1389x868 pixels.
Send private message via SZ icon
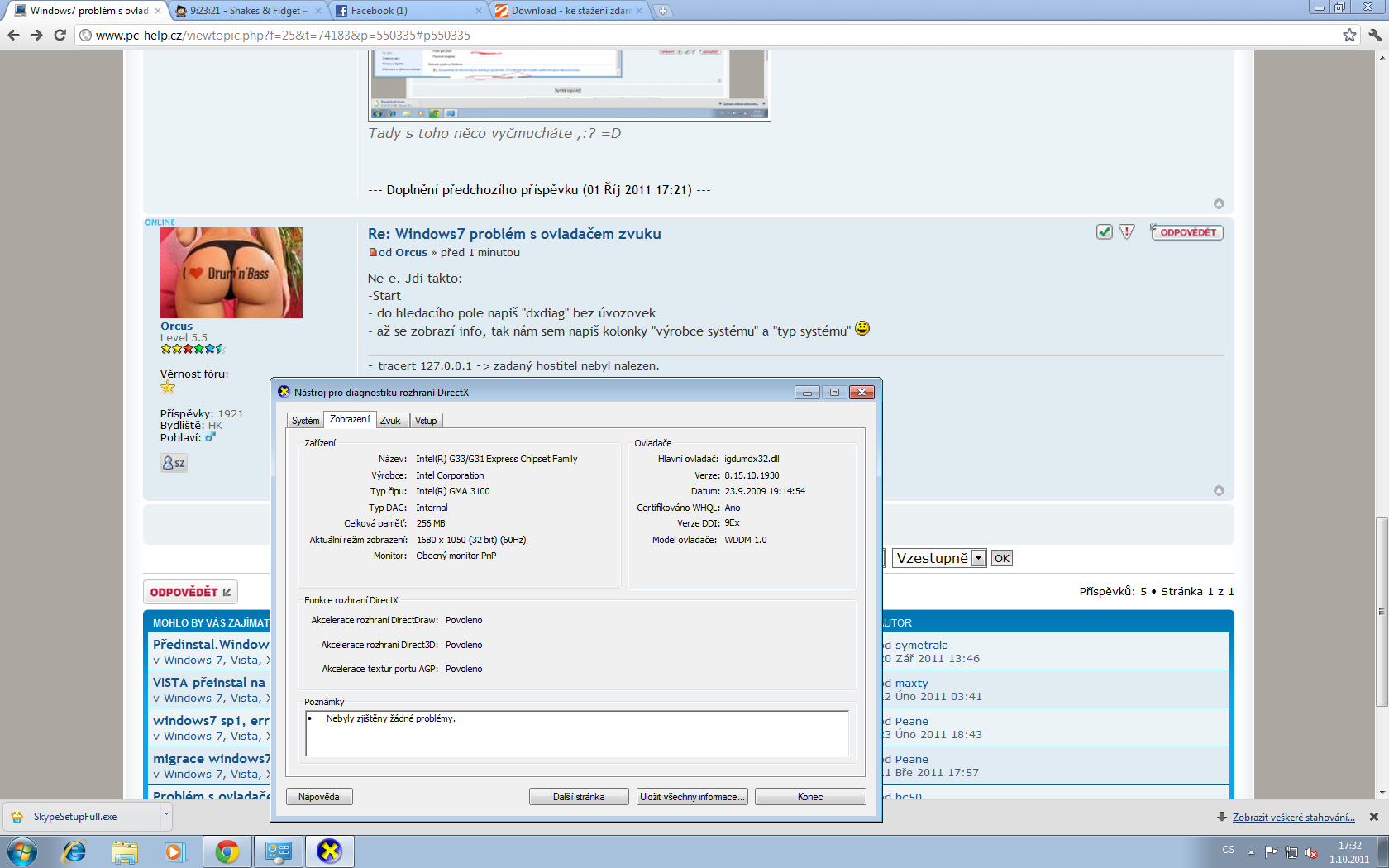pyautogui.click(x=174, y=463)
